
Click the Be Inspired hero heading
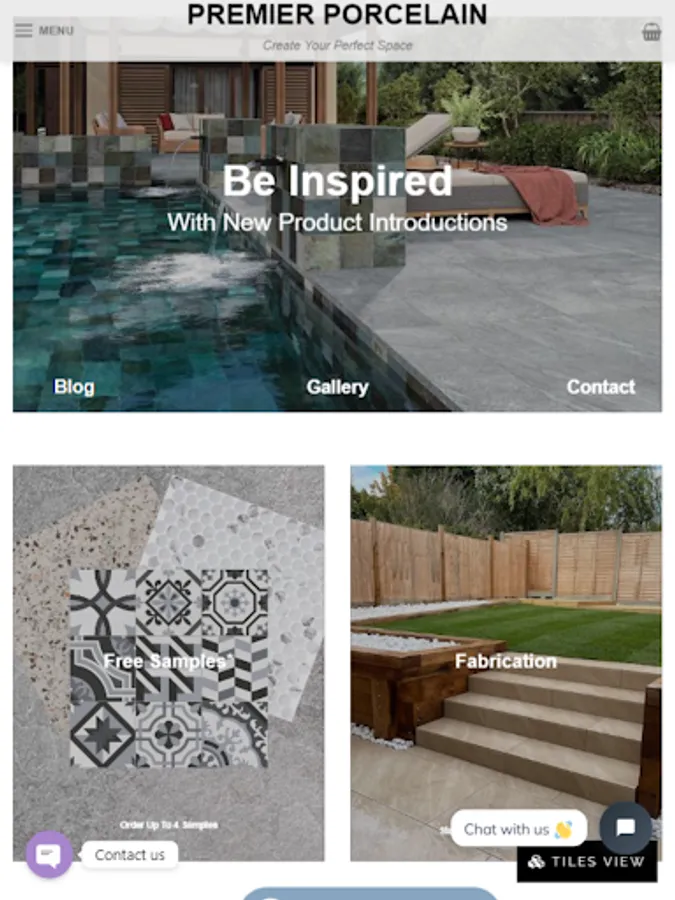(338, 181)
